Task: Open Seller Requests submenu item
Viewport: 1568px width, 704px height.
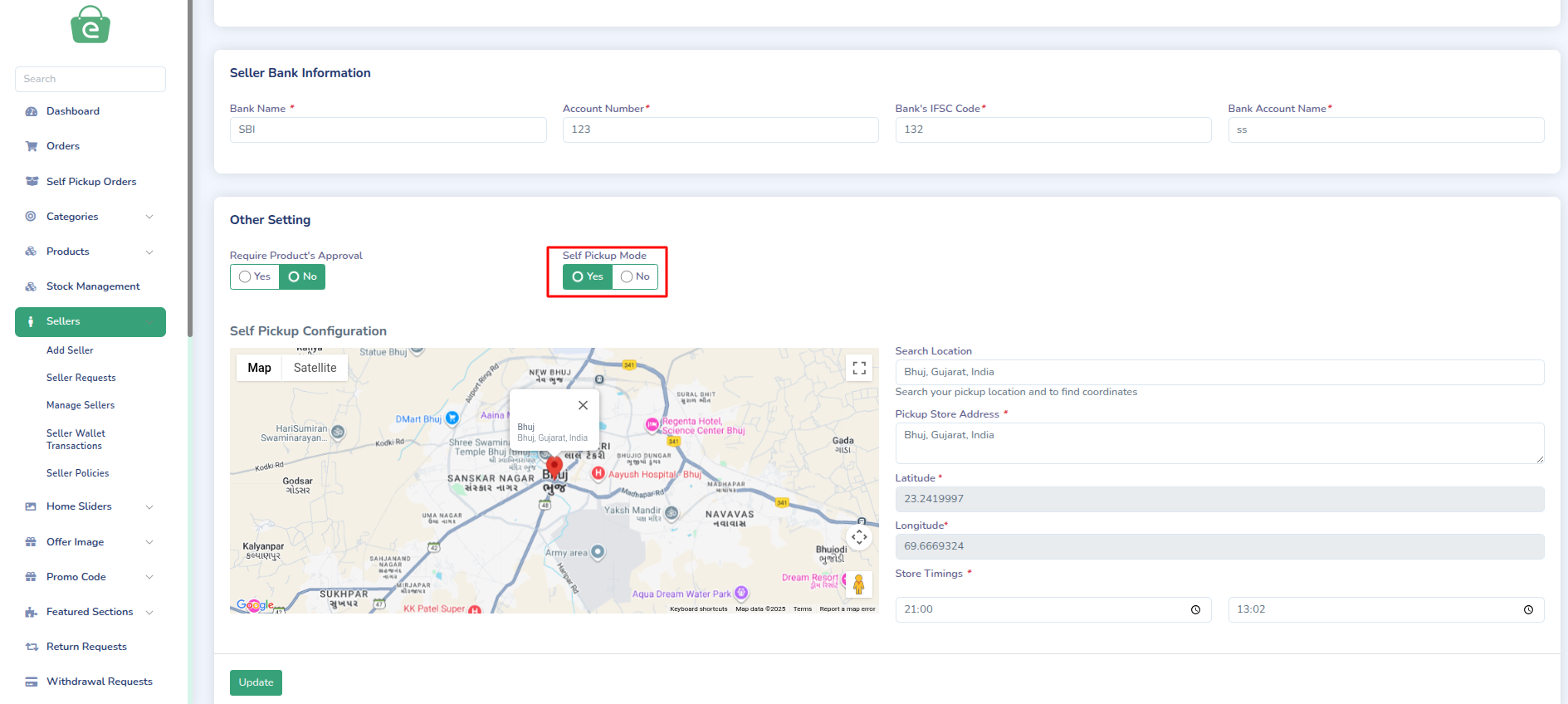Action: [x=81, y=378]
